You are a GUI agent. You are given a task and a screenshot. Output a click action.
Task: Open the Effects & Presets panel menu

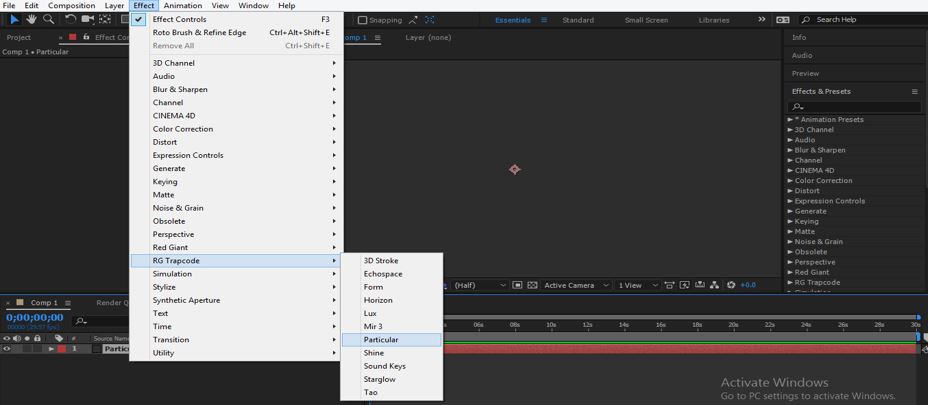click(x=914, y=92)
